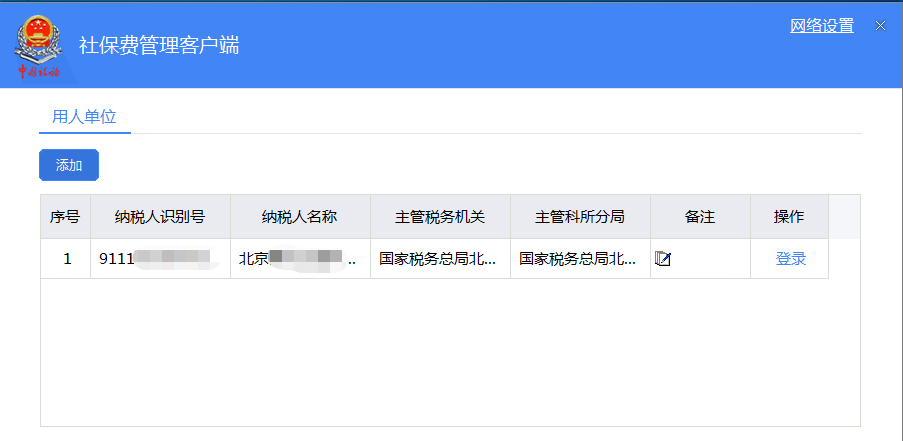Viewport: 903px width, 441px height.
Task: Select the 备注 column header
Action: point(700,216)
